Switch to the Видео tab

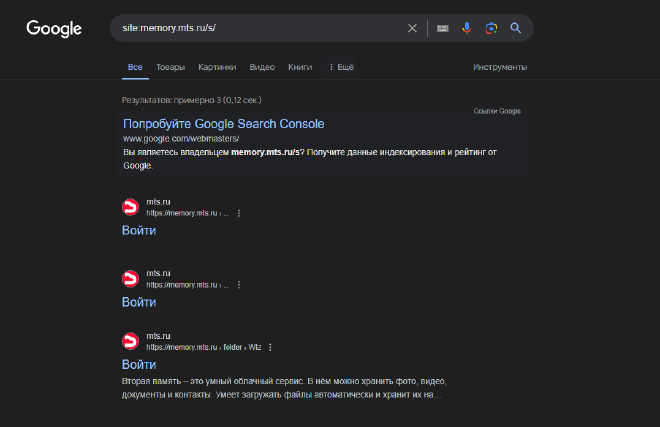click(x=262, y=67)
